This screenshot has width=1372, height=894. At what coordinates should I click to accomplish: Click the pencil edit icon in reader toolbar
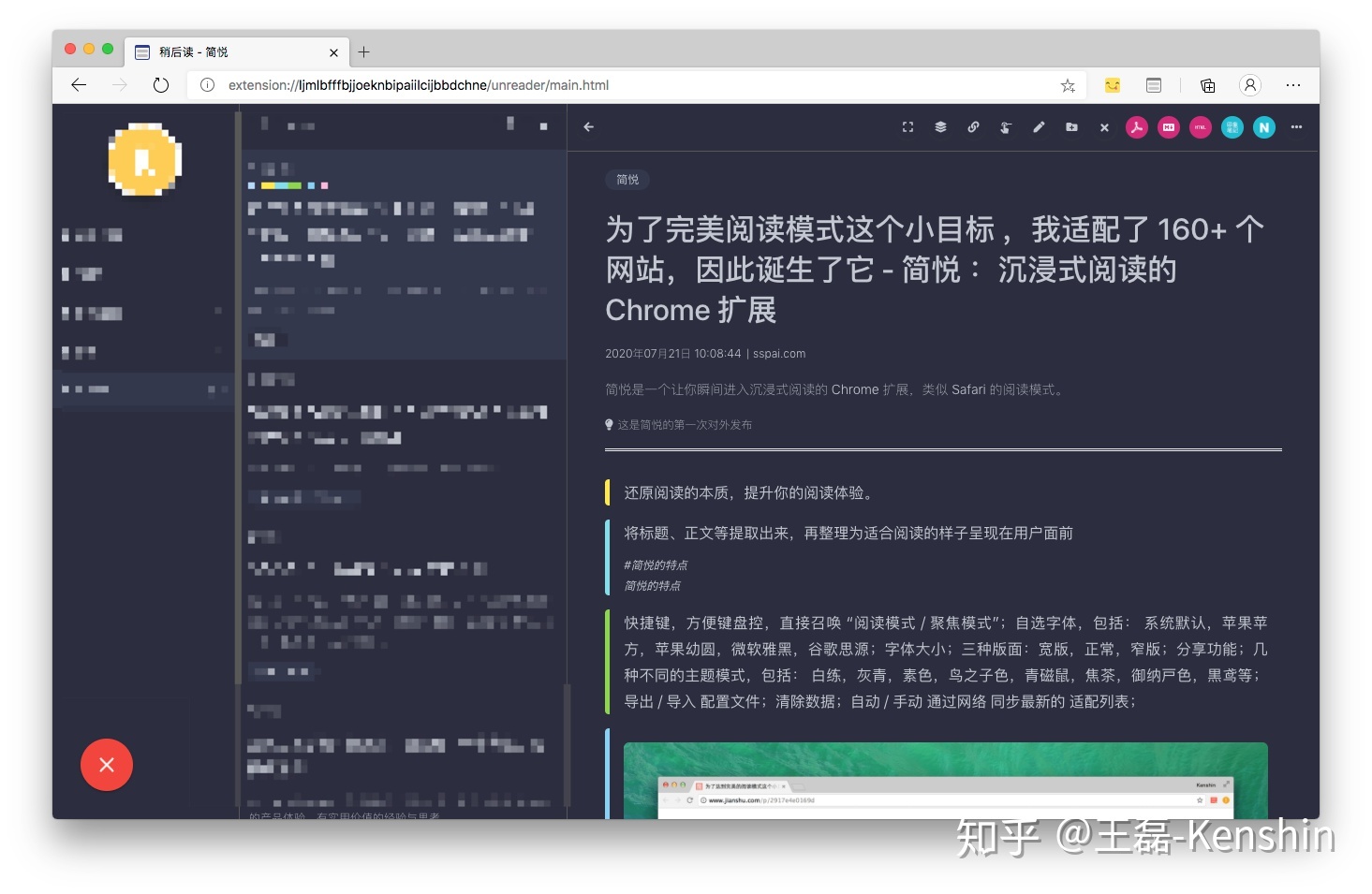tap(1039, 127)
